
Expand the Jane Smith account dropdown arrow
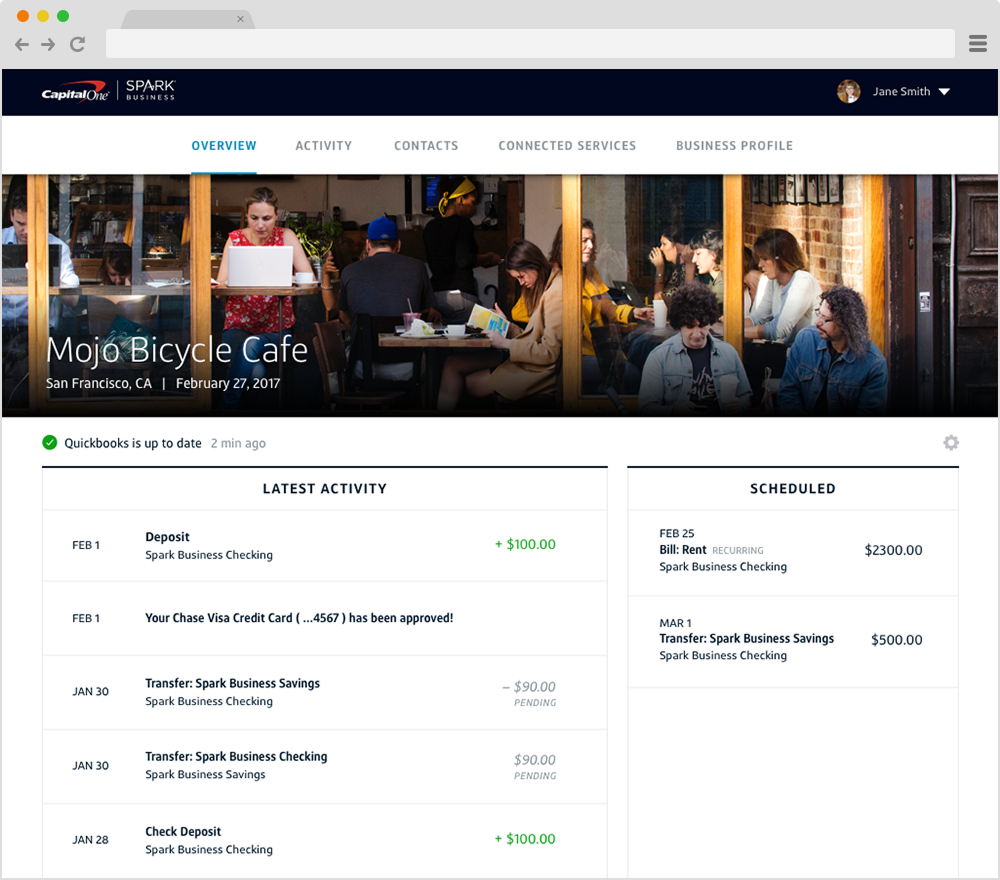[944, 92]
